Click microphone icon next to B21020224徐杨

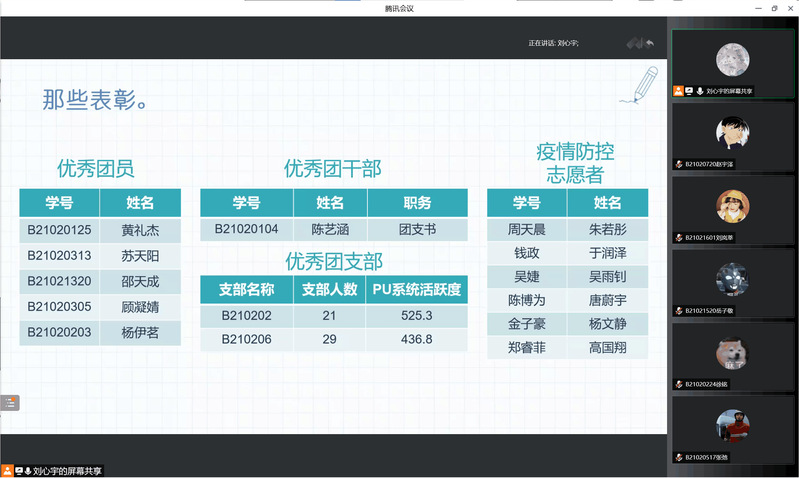point(679,383)
